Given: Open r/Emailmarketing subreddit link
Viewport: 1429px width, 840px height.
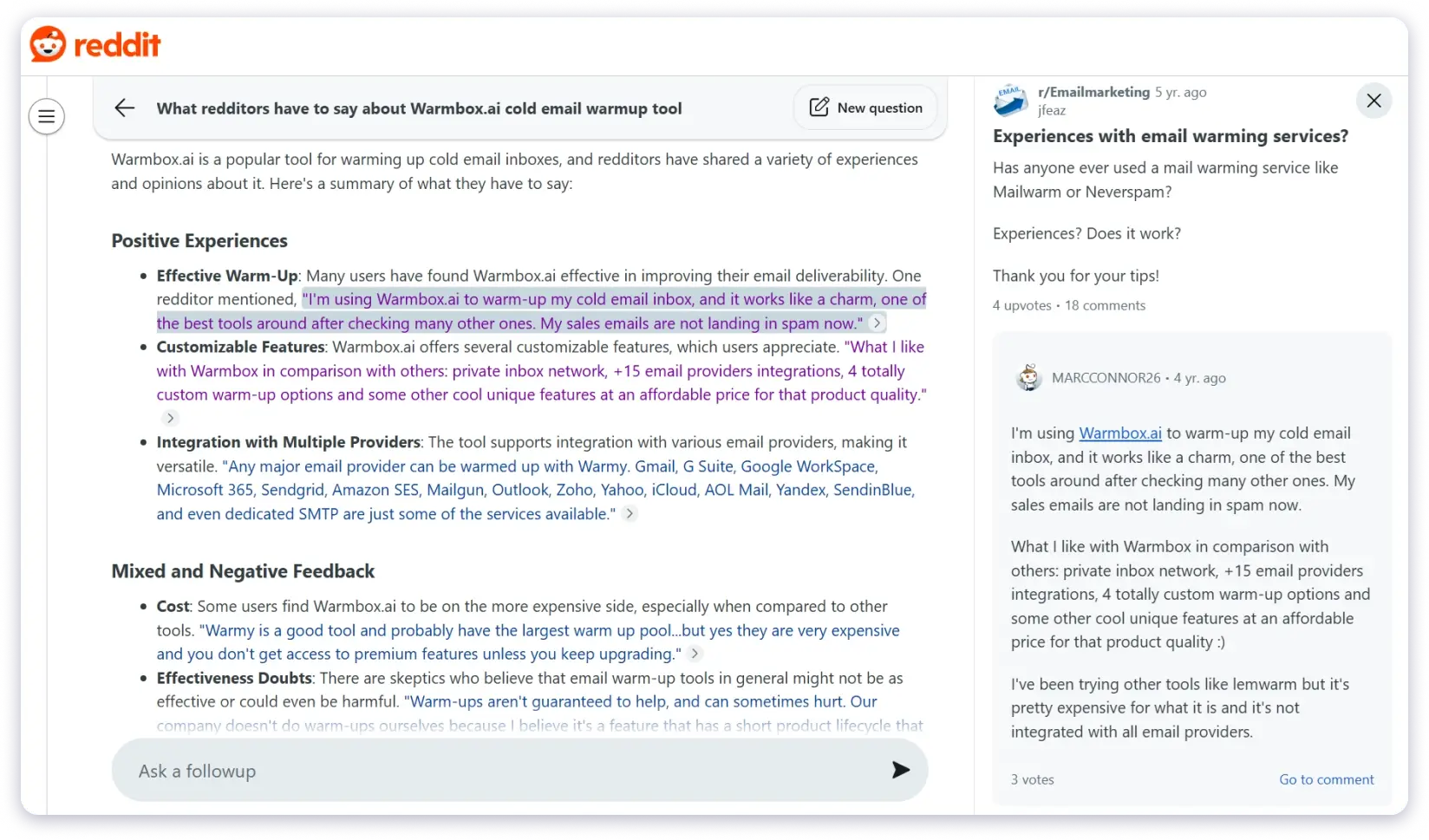Looking at the screenshot, I should 1093,92.
